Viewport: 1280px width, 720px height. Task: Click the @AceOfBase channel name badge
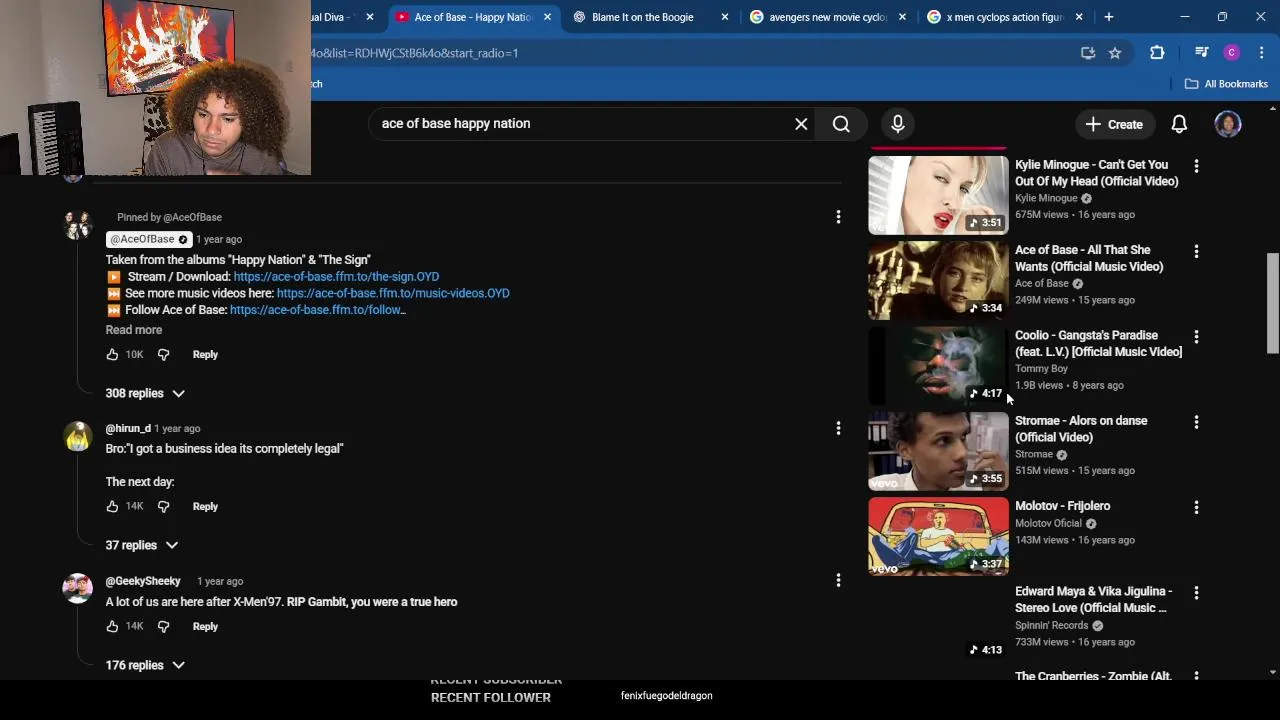point(149,239)
